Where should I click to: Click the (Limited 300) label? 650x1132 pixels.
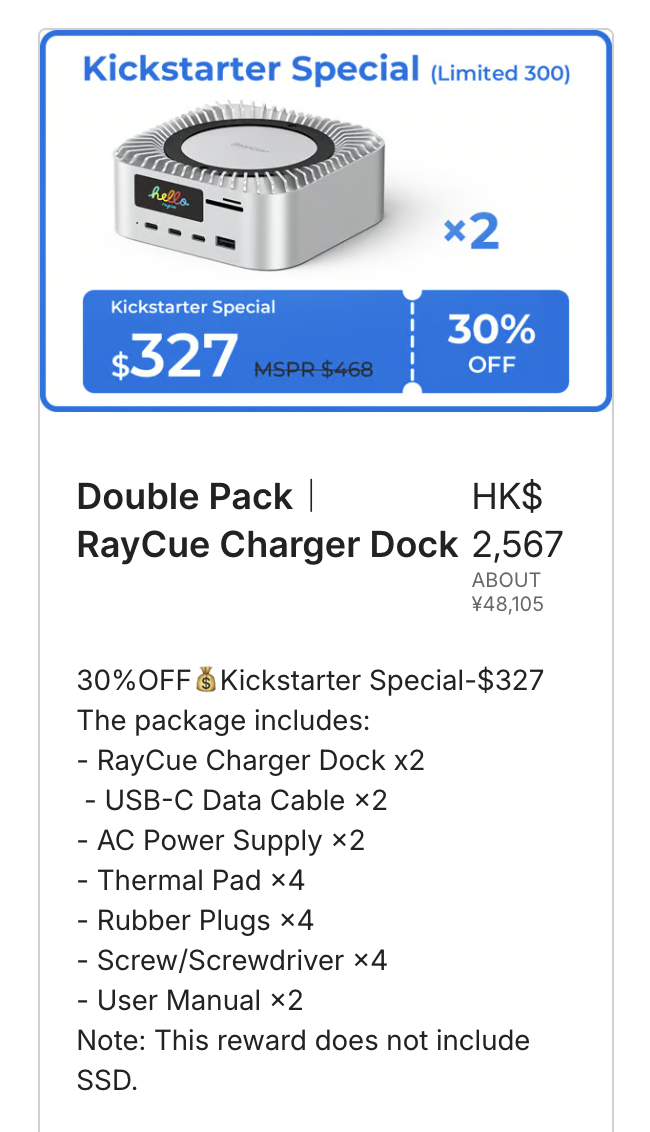pos(500,74)
